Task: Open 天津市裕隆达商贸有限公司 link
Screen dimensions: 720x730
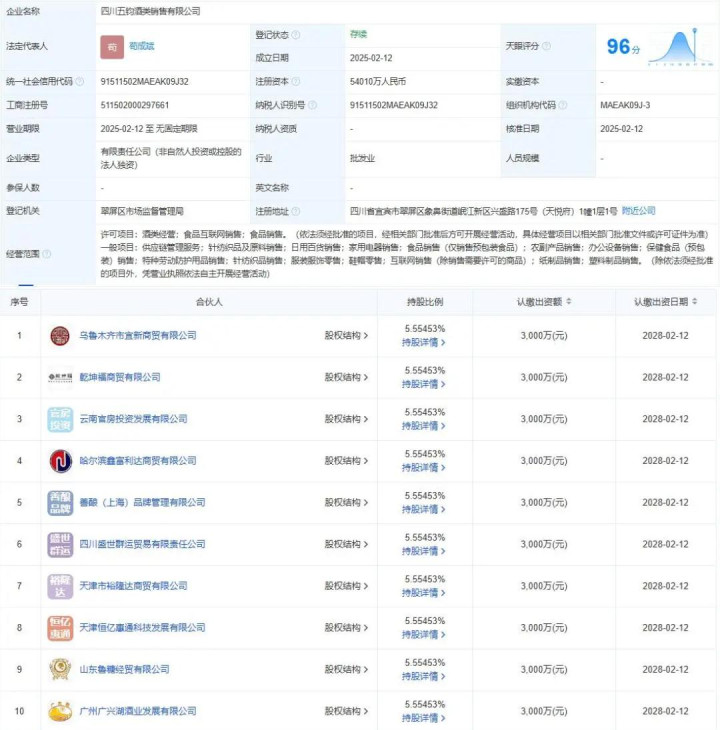Action: pos(134,586)
